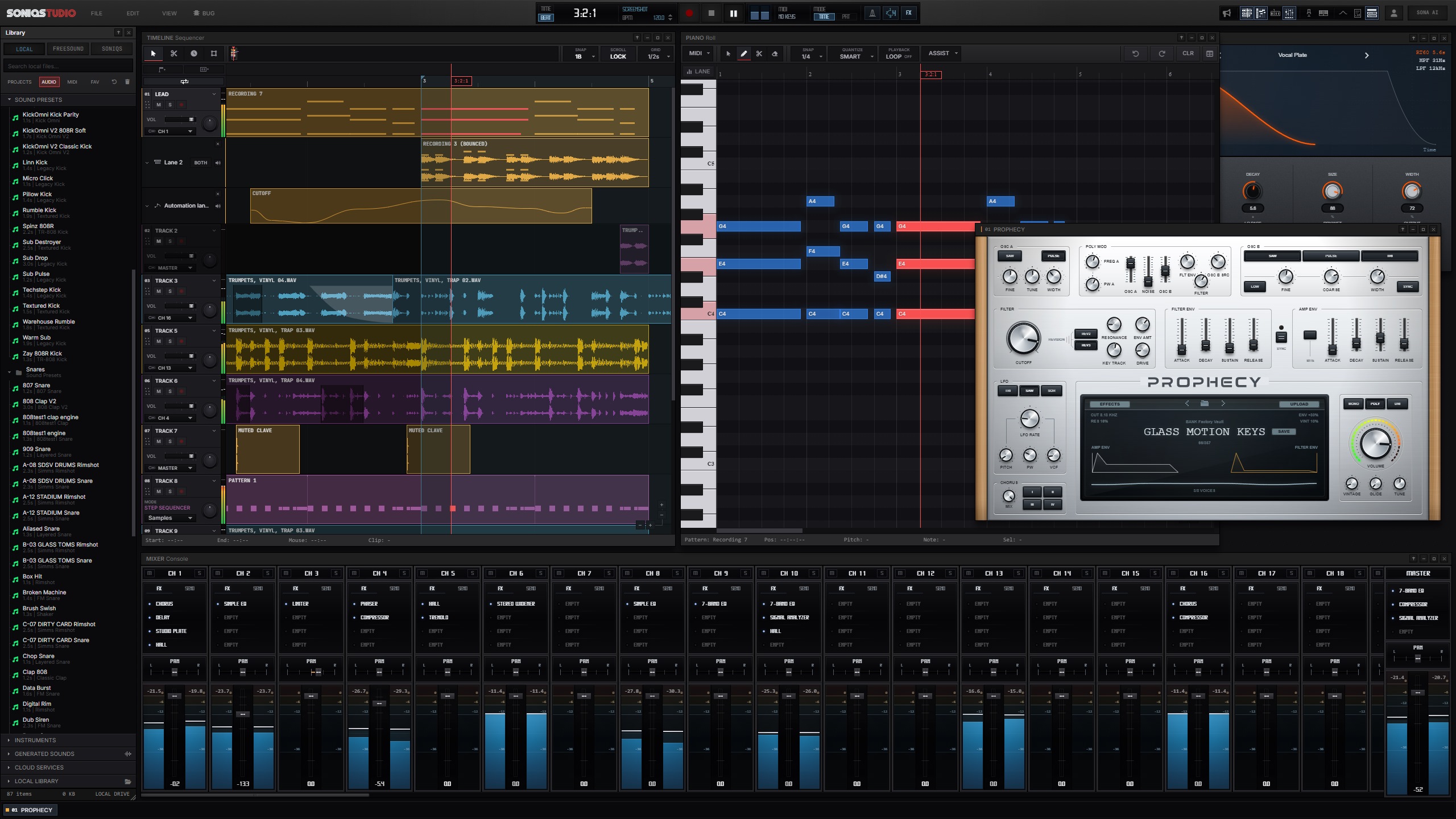
Task: Toggle the mixer faders panel icon in top bar
Action: [1289, 13]
